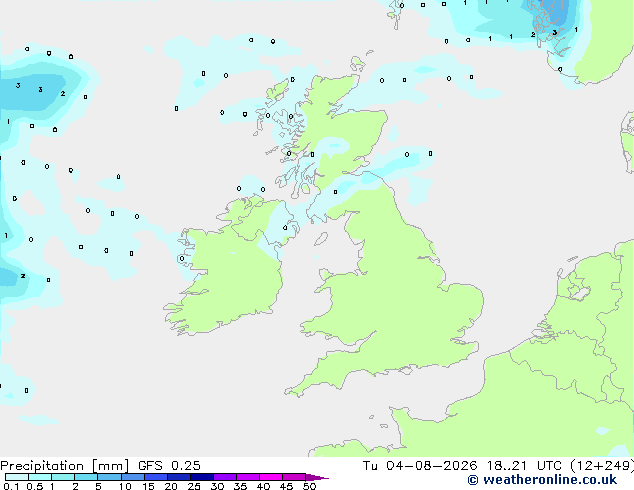This screenshot has width=634, height=490.
Task: Click the '(12+249)' forecast offset text
Action: point(602,466)
